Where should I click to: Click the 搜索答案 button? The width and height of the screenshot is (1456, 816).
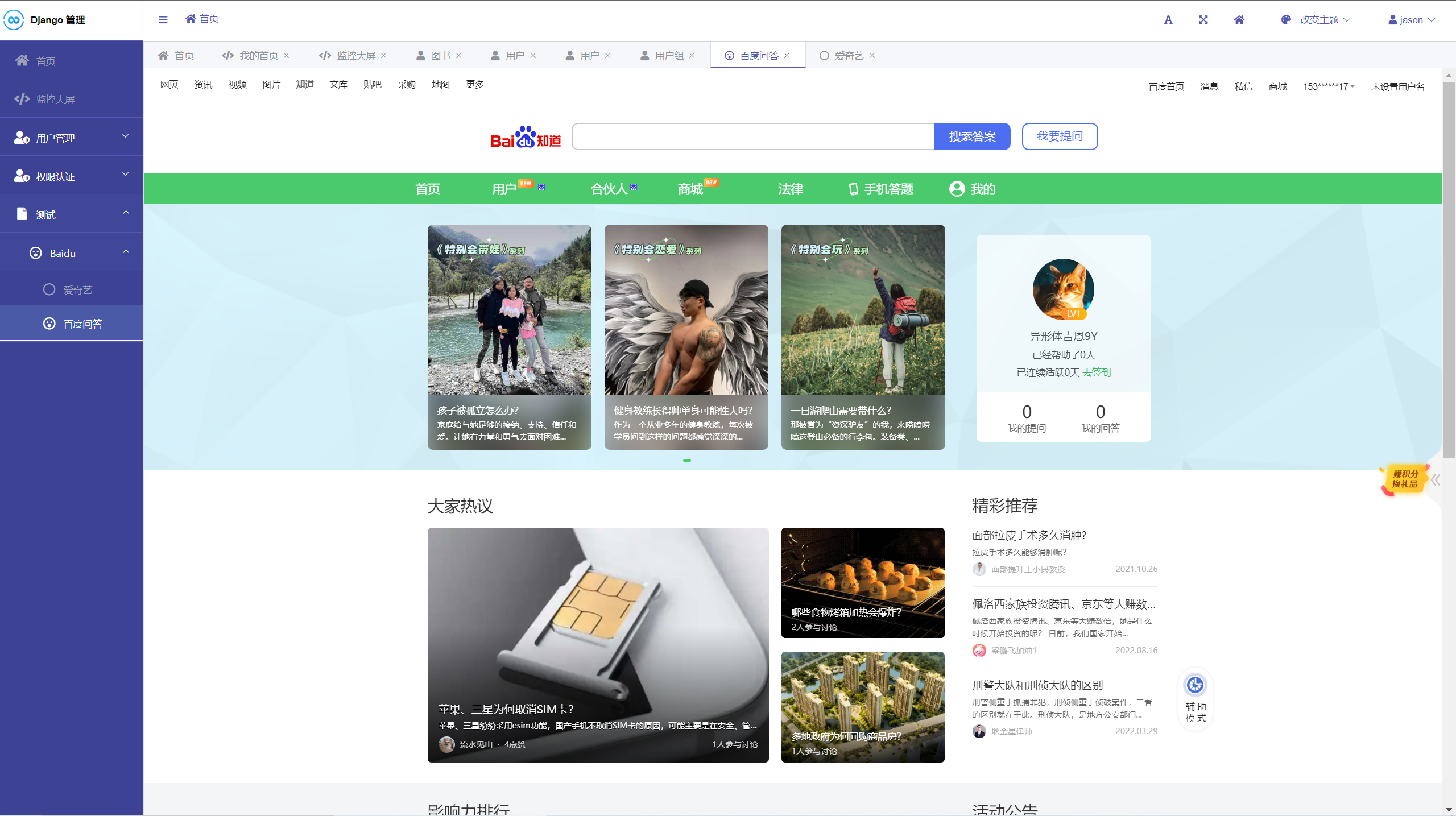point(972,136)
